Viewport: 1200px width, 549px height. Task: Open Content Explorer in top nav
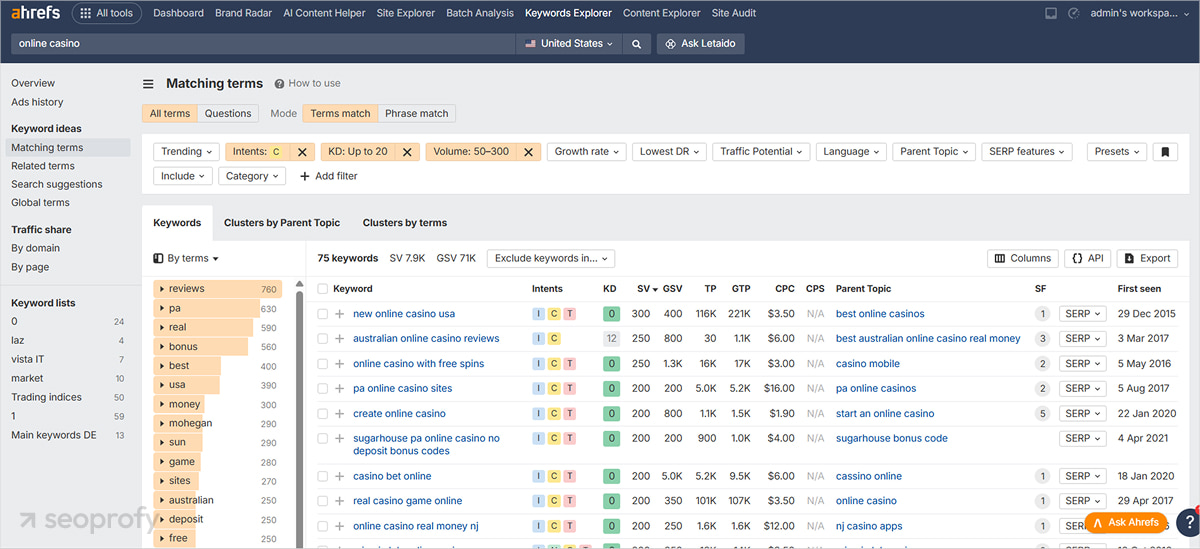pyautogui.click(x=661, y=14)
